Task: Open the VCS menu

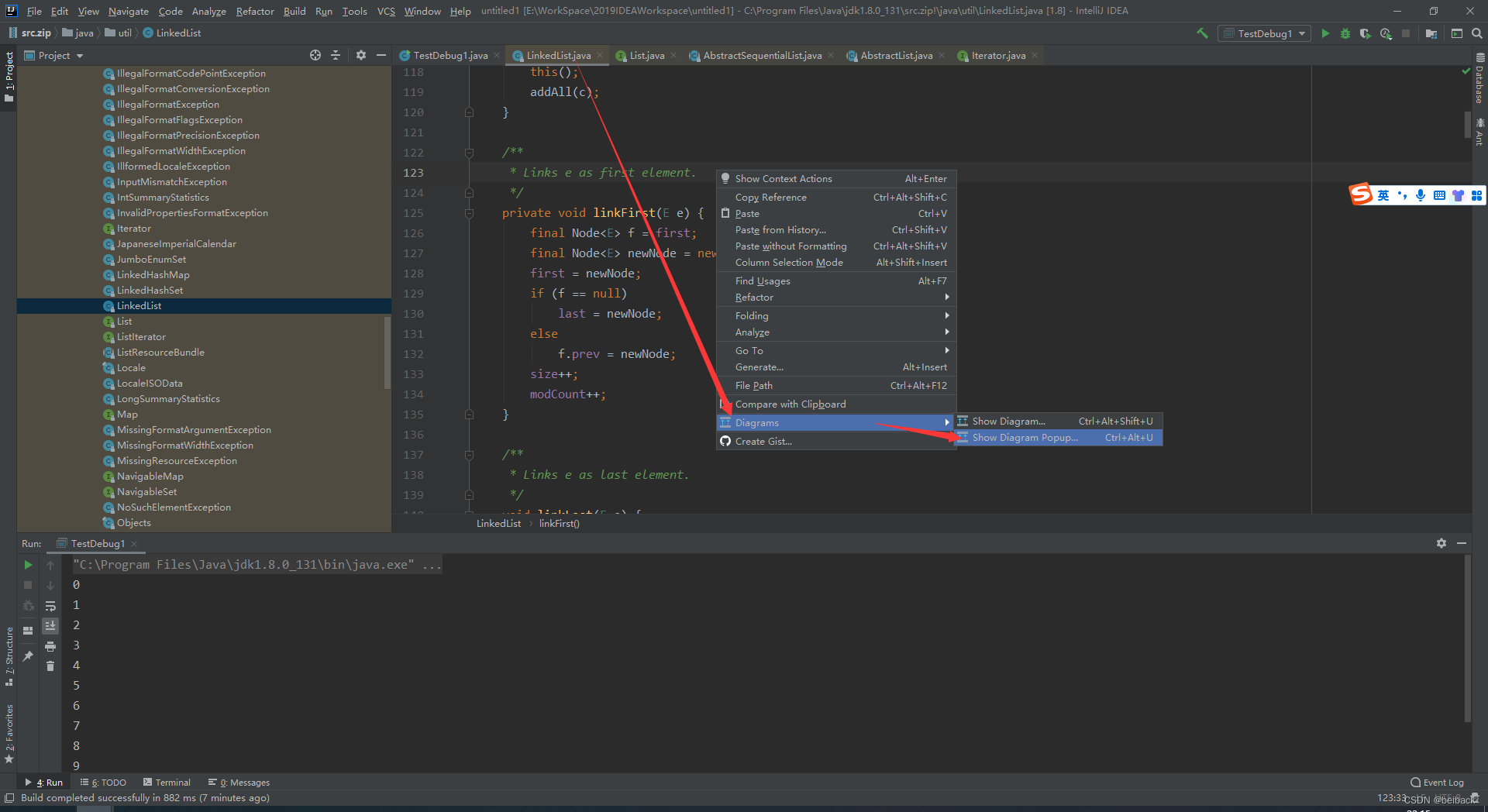Action: click(386, 11)
